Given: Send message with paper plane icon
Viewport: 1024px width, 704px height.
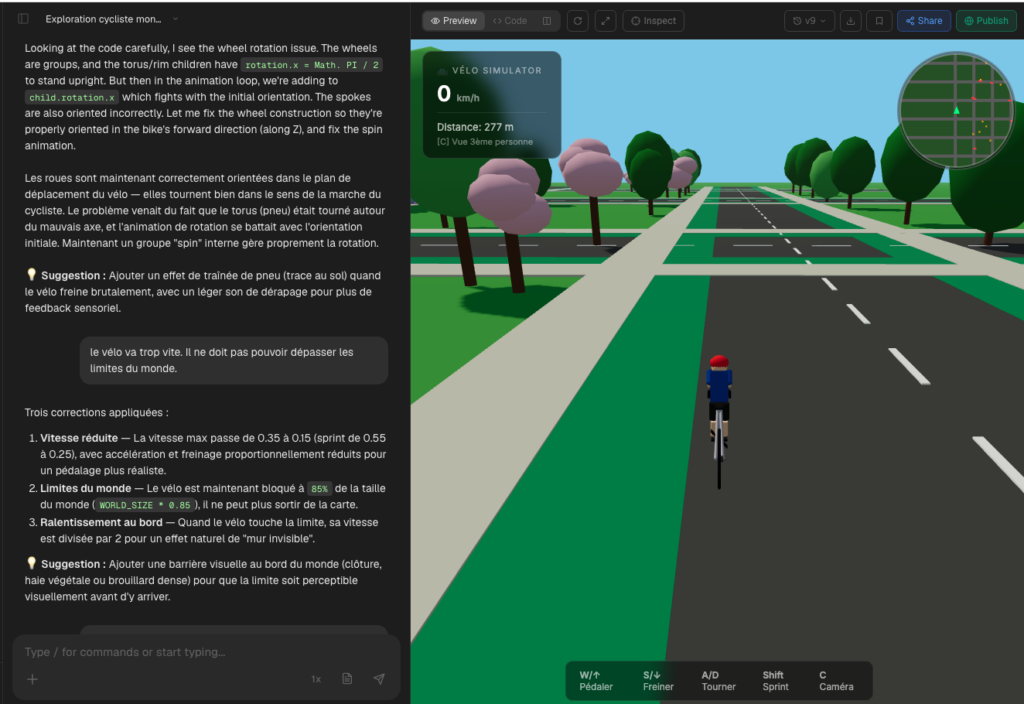Looking at the screenshot, I should (x=379, y=679).
